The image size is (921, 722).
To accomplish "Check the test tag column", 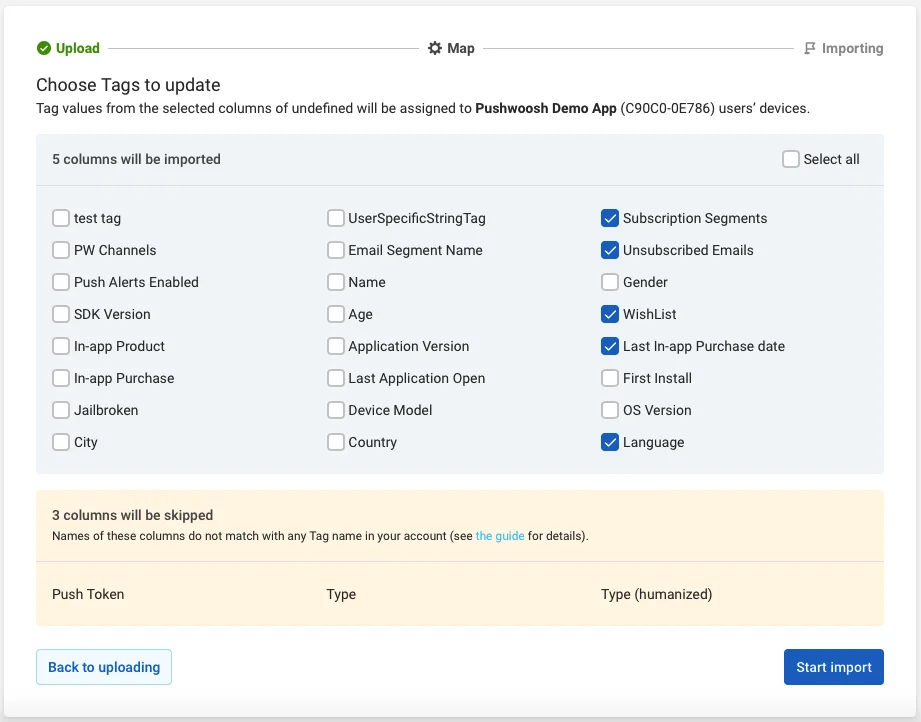I will tap(60, 218).
